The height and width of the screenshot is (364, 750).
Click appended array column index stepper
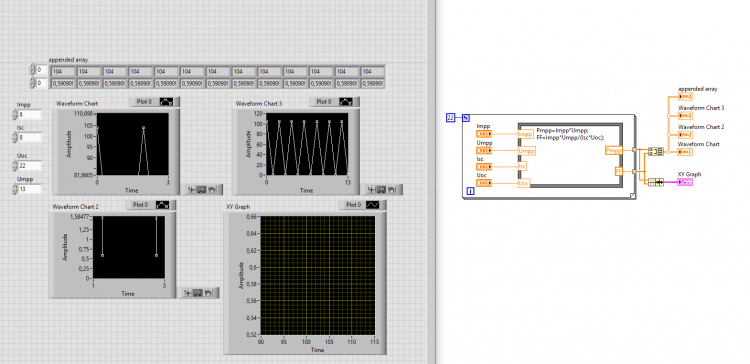pyautogui.click(x=33, y=83)
